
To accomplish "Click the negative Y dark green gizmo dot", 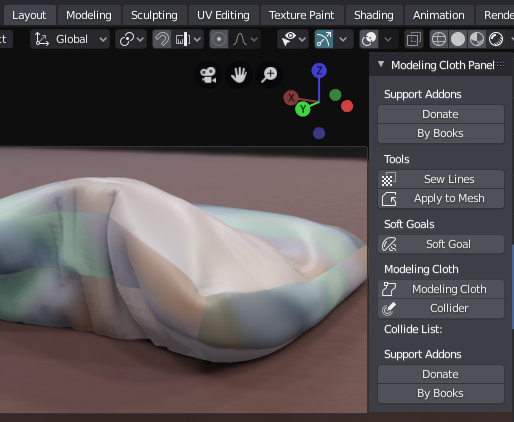I will coord(335,95).
